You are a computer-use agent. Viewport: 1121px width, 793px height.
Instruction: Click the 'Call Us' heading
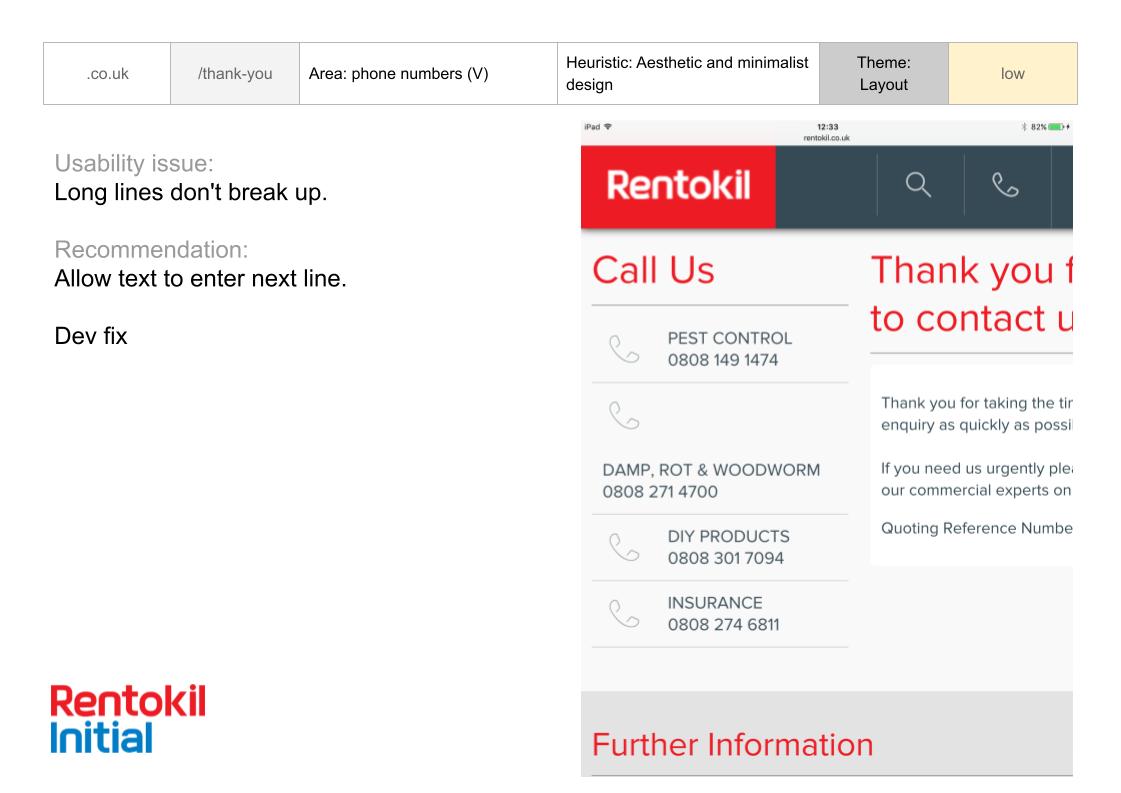tap(653, 270)
